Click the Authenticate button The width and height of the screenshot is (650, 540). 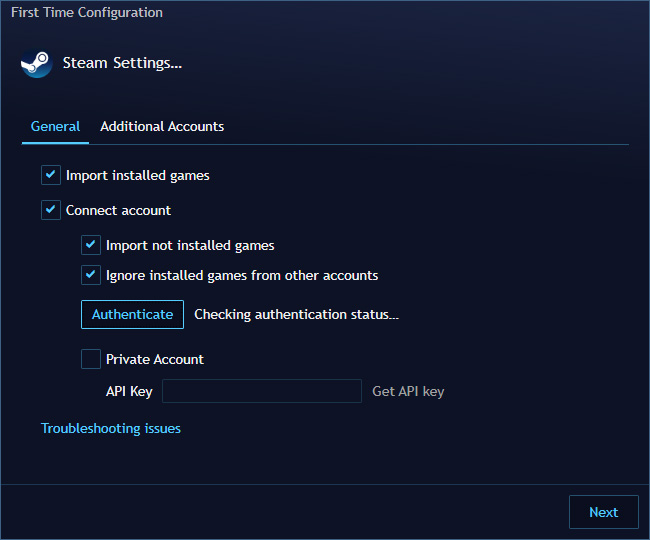132,315
